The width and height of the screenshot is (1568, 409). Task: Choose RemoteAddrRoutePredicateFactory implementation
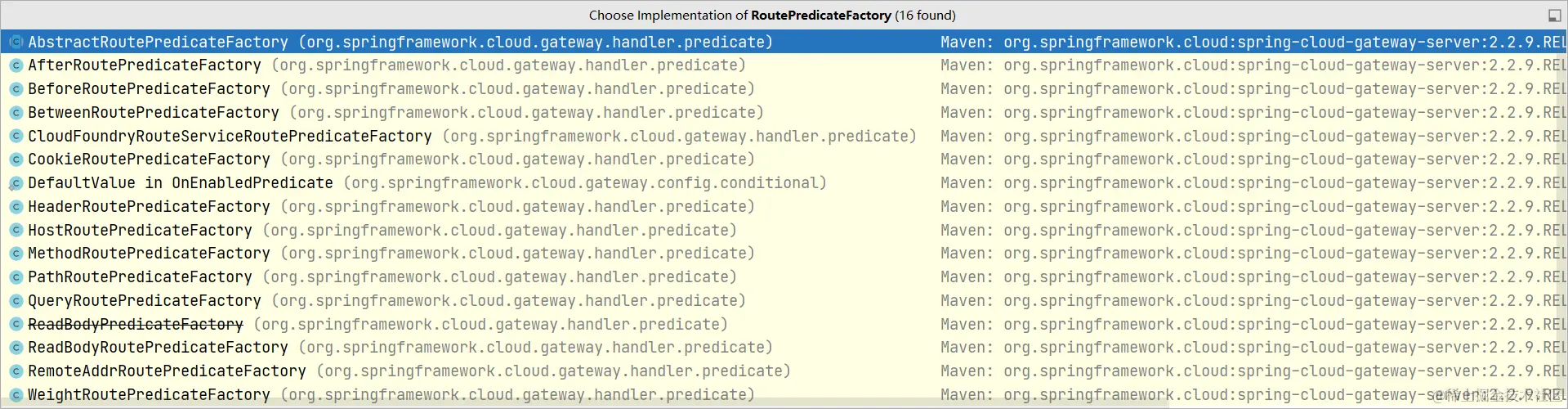tap(784, 371)
